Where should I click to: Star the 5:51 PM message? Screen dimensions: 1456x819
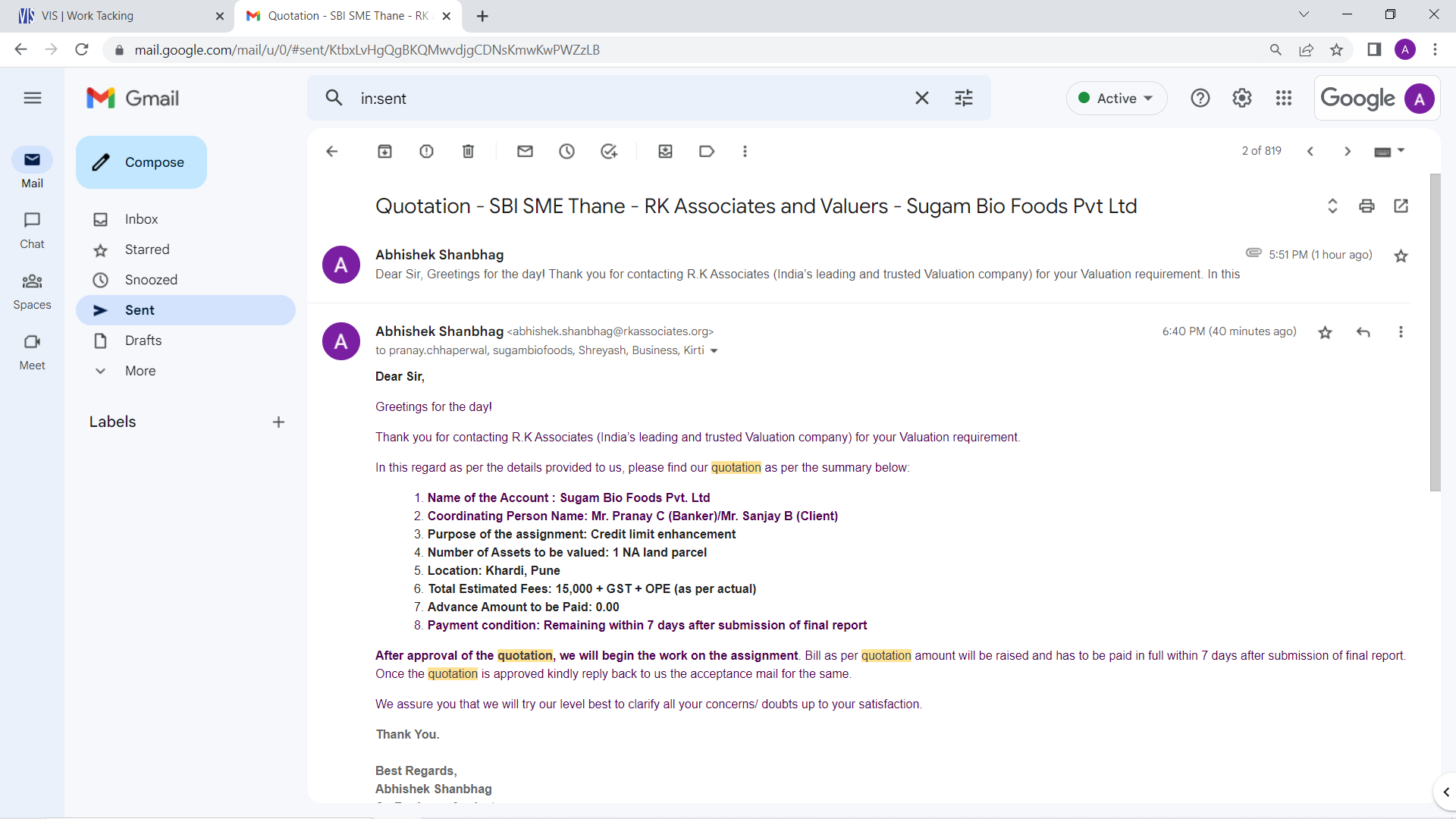pyautogui.click(x=1401, y=256)
